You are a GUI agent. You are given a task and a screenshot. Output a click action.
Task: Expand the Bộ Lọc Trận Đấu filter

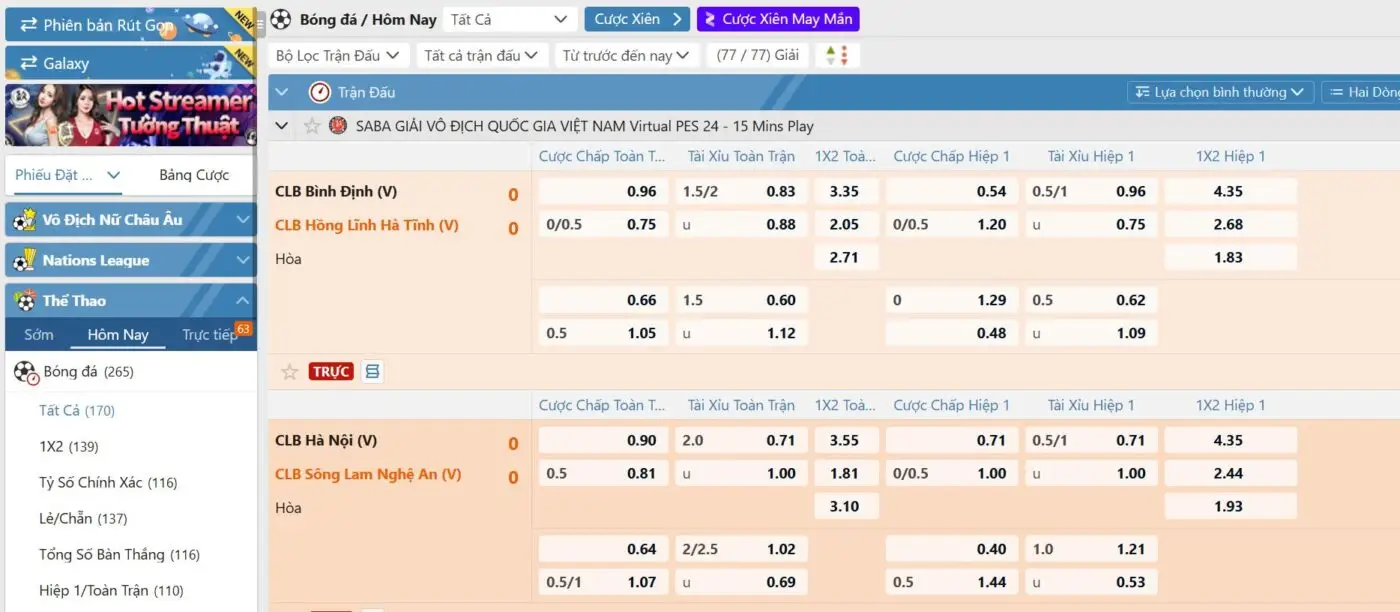pos(338,56)
